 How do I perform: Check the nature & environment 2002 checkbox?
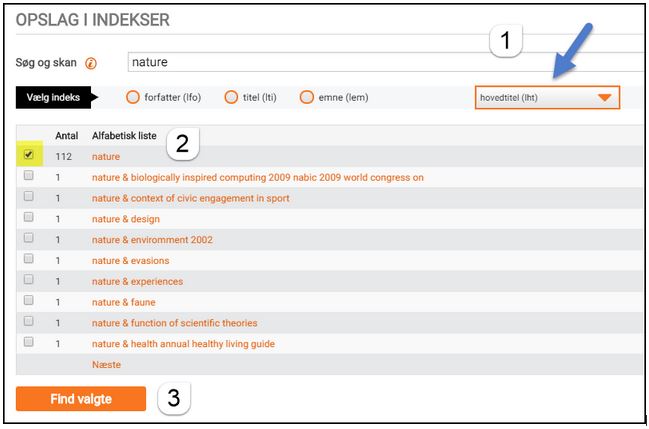tap(29, 239)
